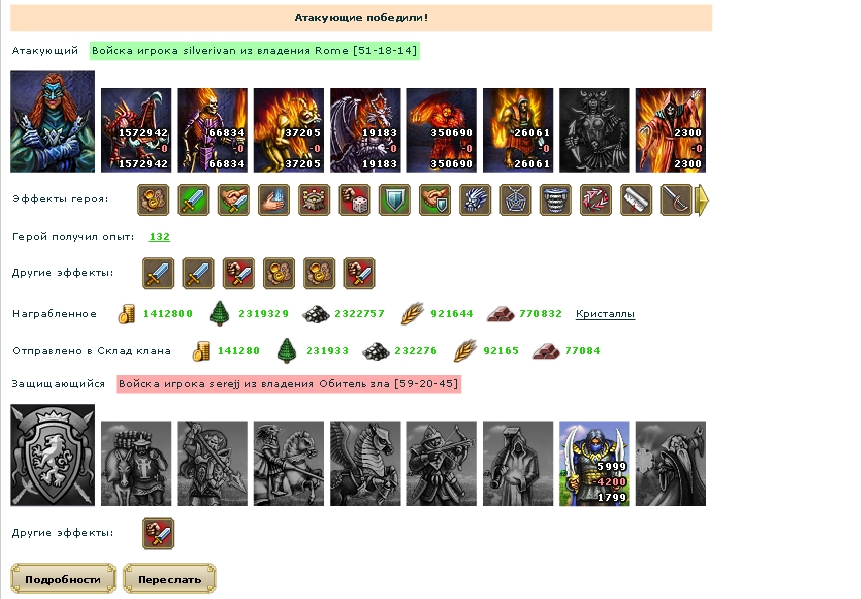Click the sabre hero effect icon
This screenshot has height=599, width=861.
[x=676, y=200]
